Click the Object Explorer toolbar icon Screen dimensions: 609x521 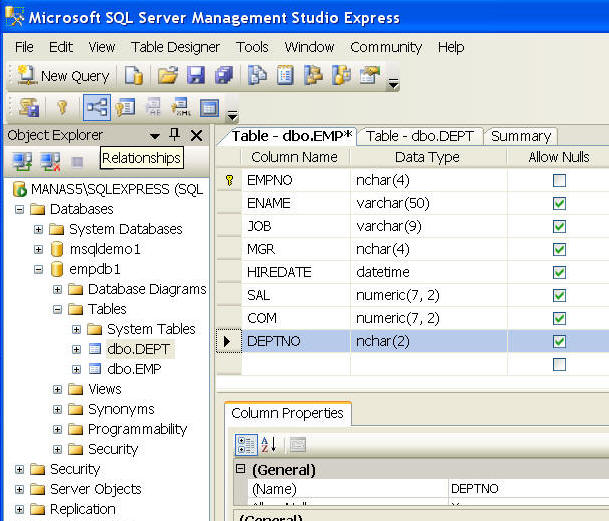coord(313,75)
